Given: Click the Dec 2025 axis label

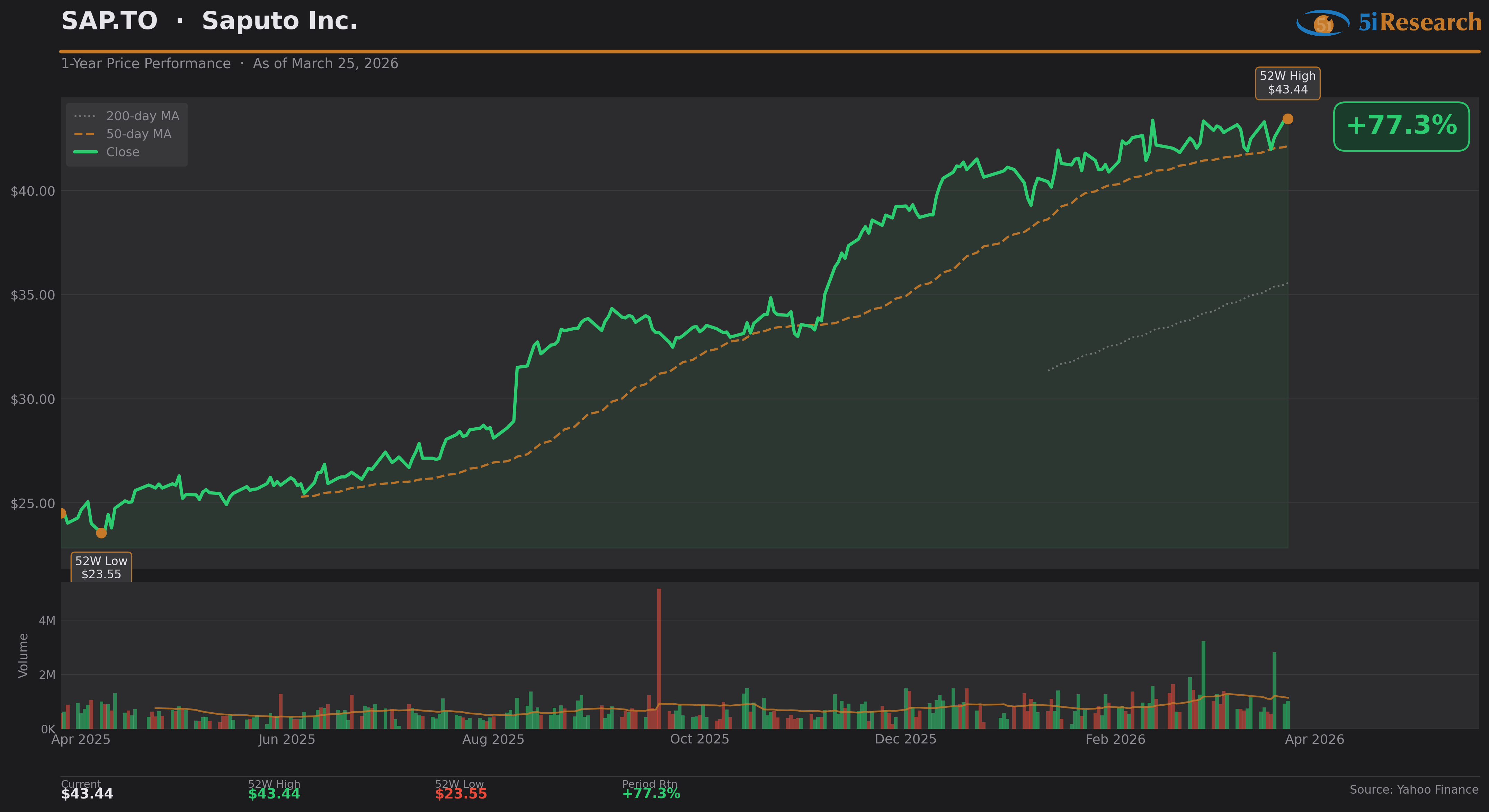Looking at the screenshot, I should tap(905, 739).
